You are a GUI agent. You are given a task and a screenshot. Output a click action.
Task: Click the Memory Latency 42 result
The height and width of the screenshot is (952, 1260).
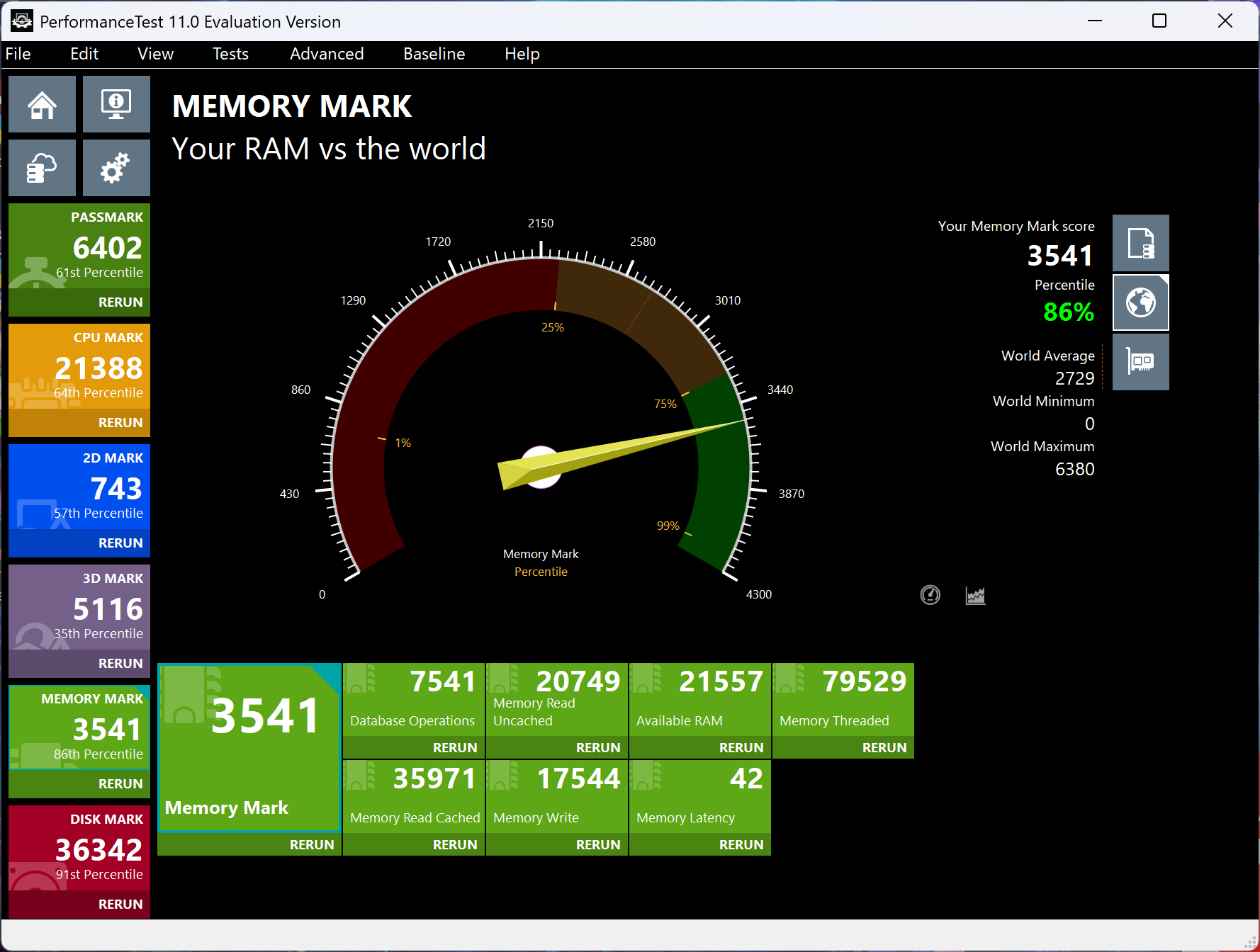click(x=700, y=796)
